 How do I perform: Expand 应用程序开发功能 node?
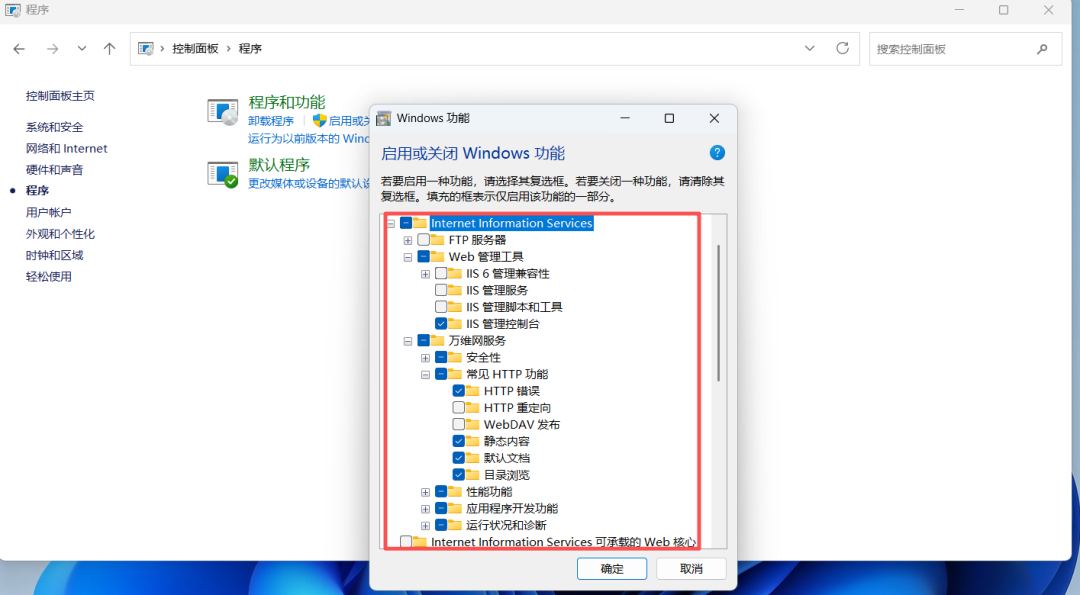pyautogui.click(x=425, y=509)
